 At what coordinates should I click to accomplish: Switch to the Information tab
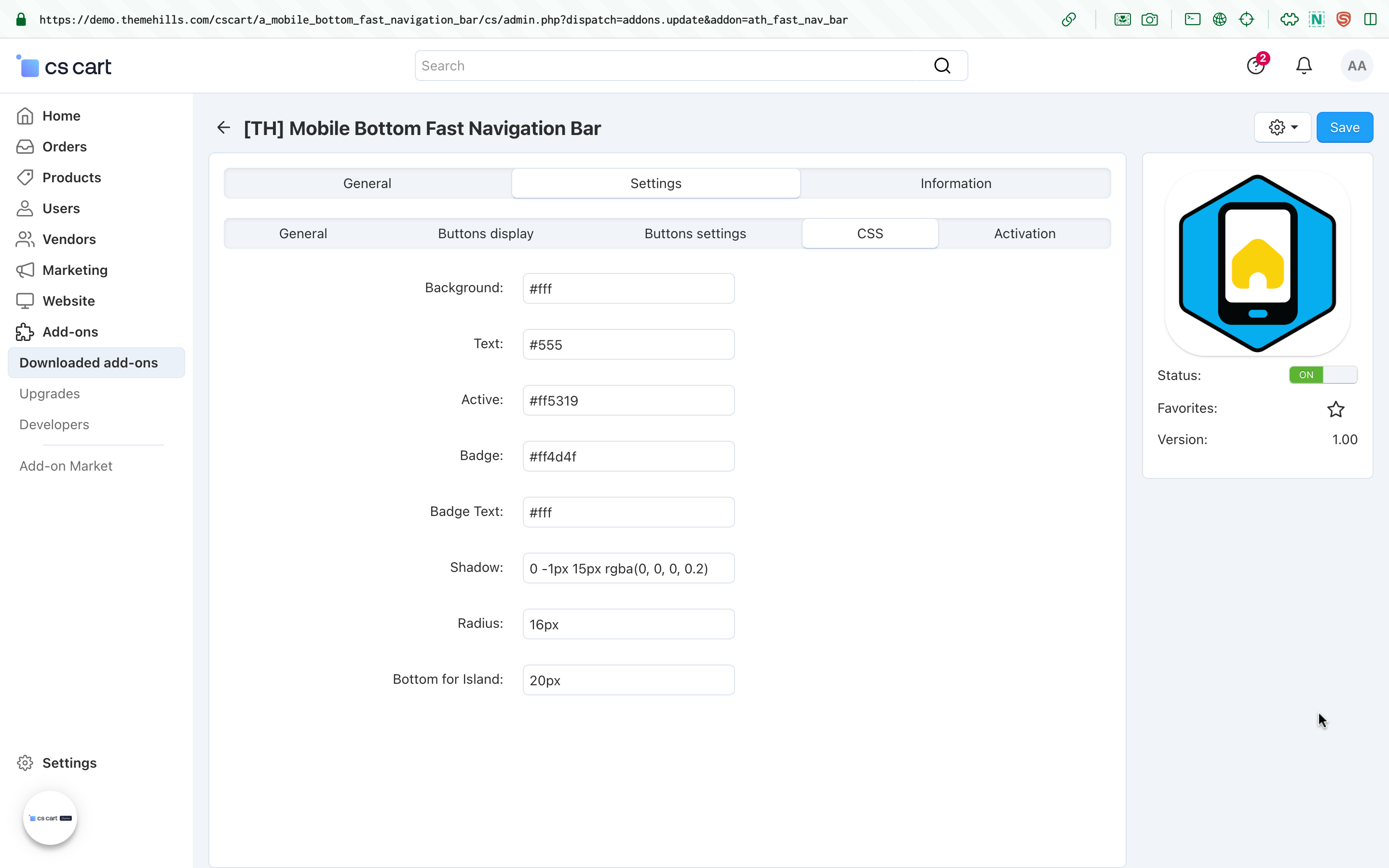pyautogui.click(x=955, y=183)
